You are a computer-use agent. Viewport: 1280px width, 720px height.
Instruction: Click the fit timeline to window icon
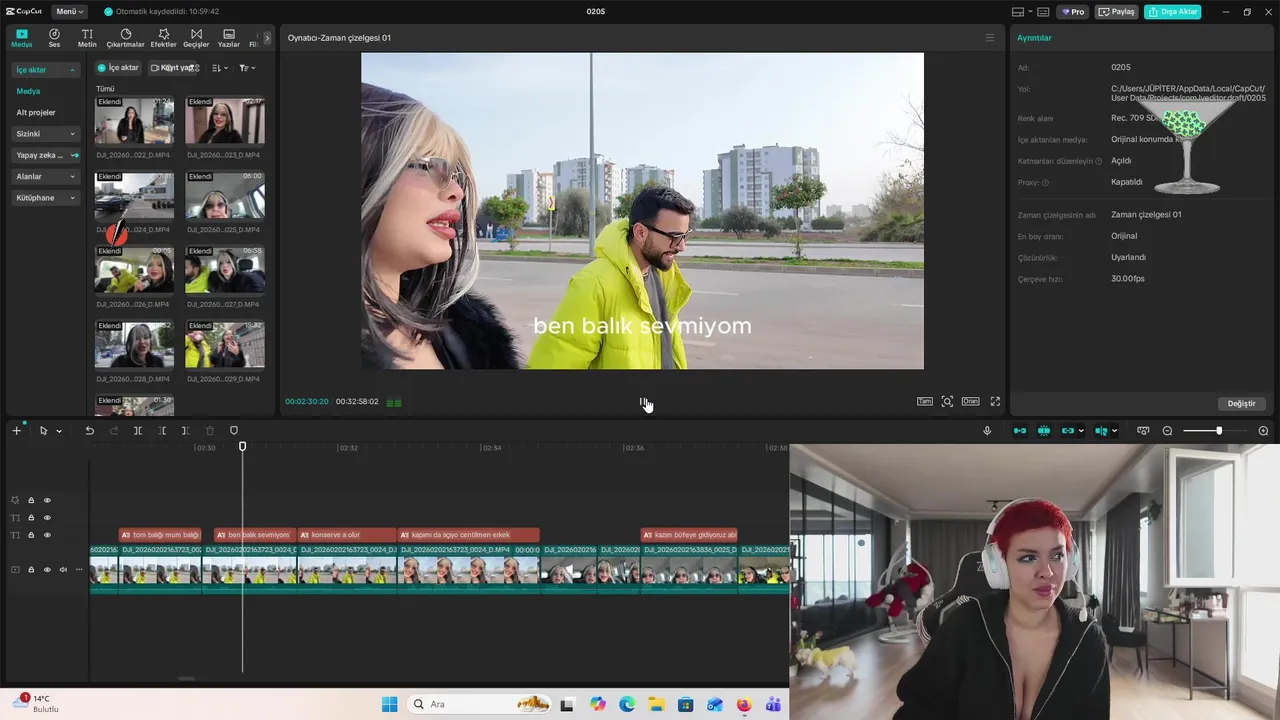1143,431
